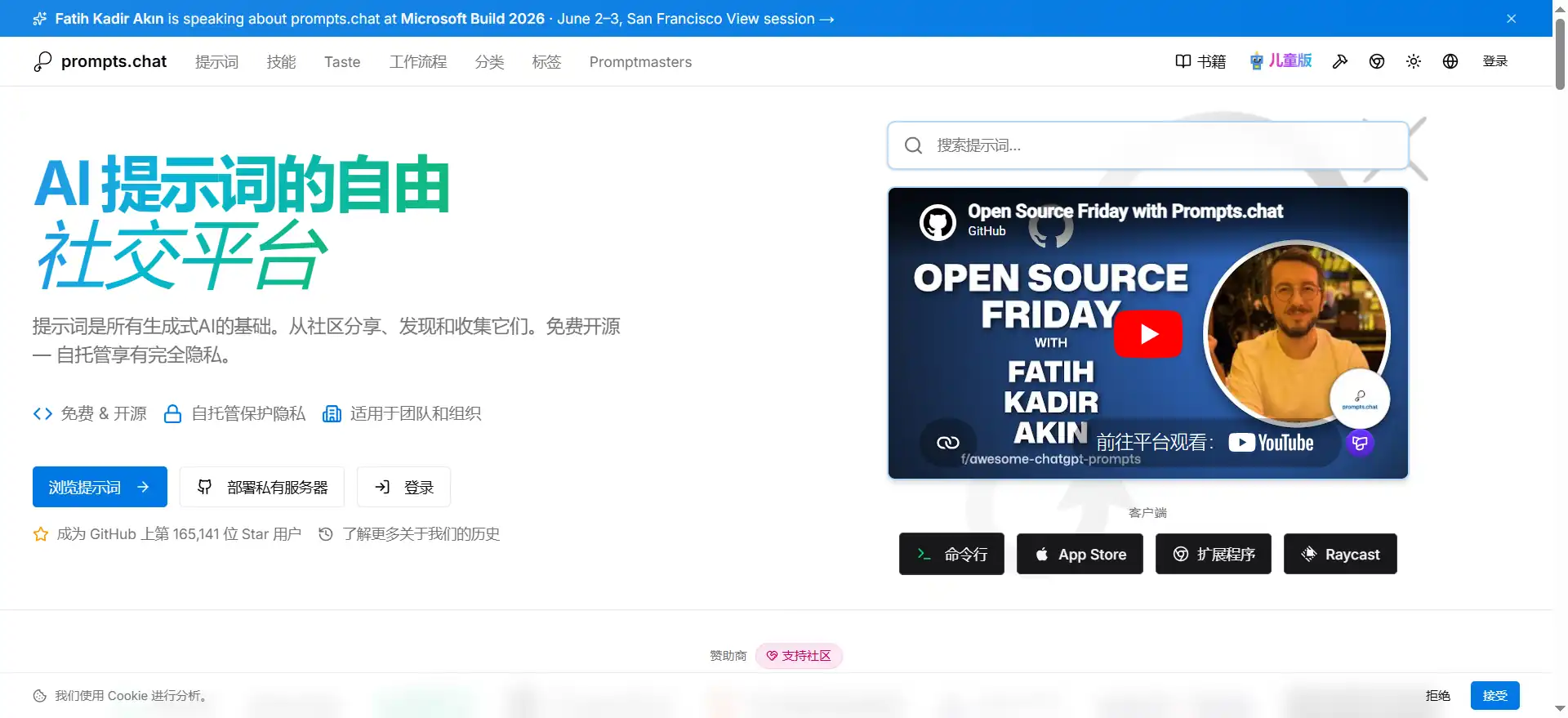Click the star icon beside GitHub Star text
This screenshot has height=718, width=1568.
click(40, 534)
